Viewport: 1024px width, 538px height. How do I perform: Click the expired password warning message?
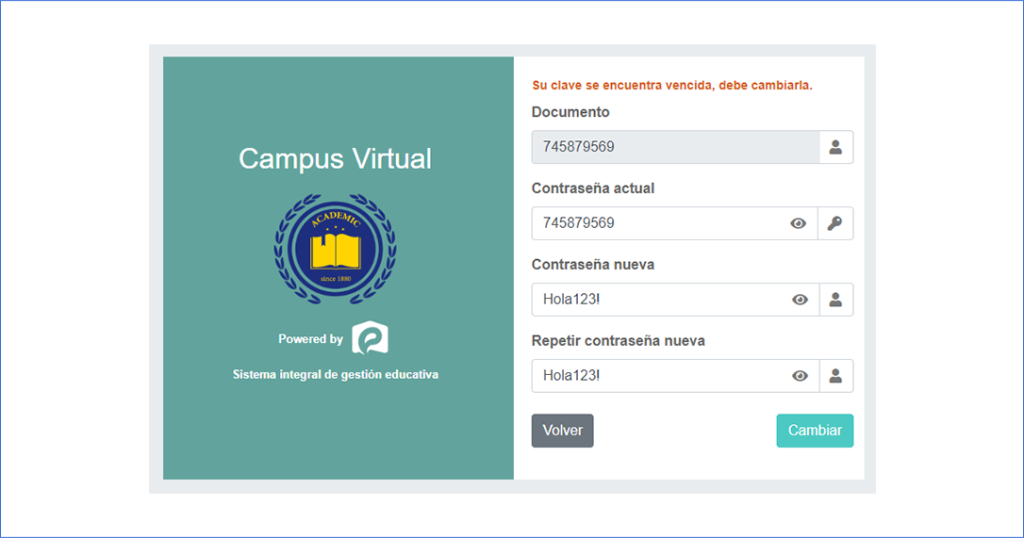672,86
